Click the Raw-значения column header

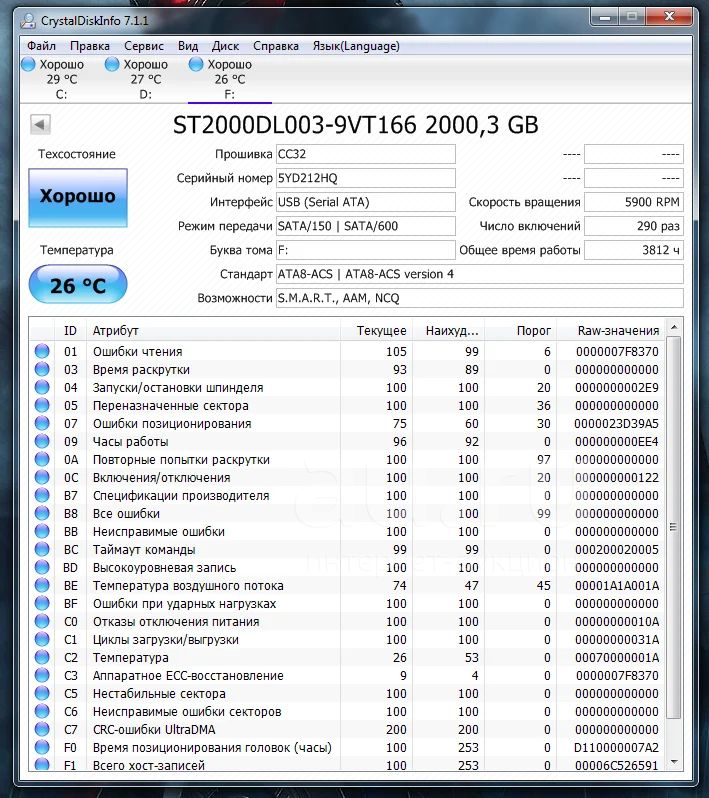tap(618, 330)
